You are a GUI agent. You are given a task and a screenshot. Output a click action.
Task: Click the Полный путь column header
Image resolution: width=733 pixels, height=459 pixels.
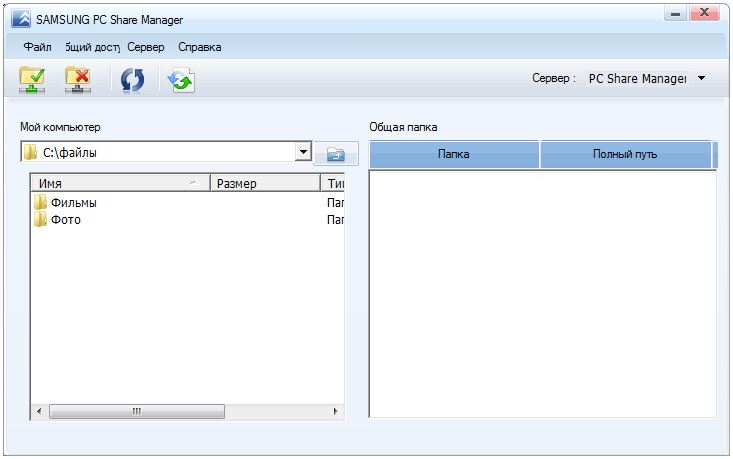click(625, 154)
